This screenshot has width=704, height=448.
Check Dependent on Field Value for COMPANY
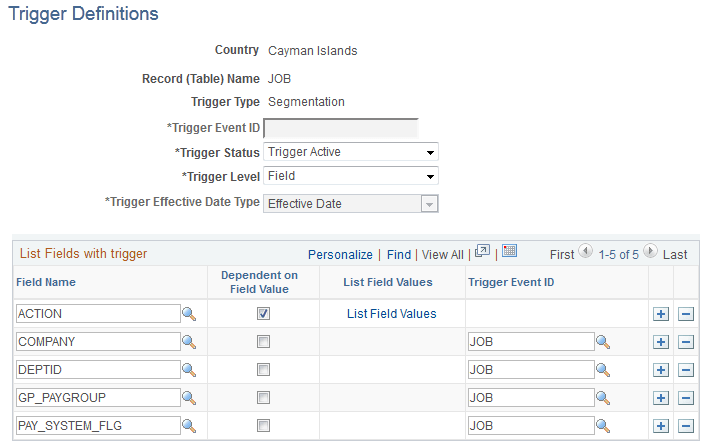point(263,342)
